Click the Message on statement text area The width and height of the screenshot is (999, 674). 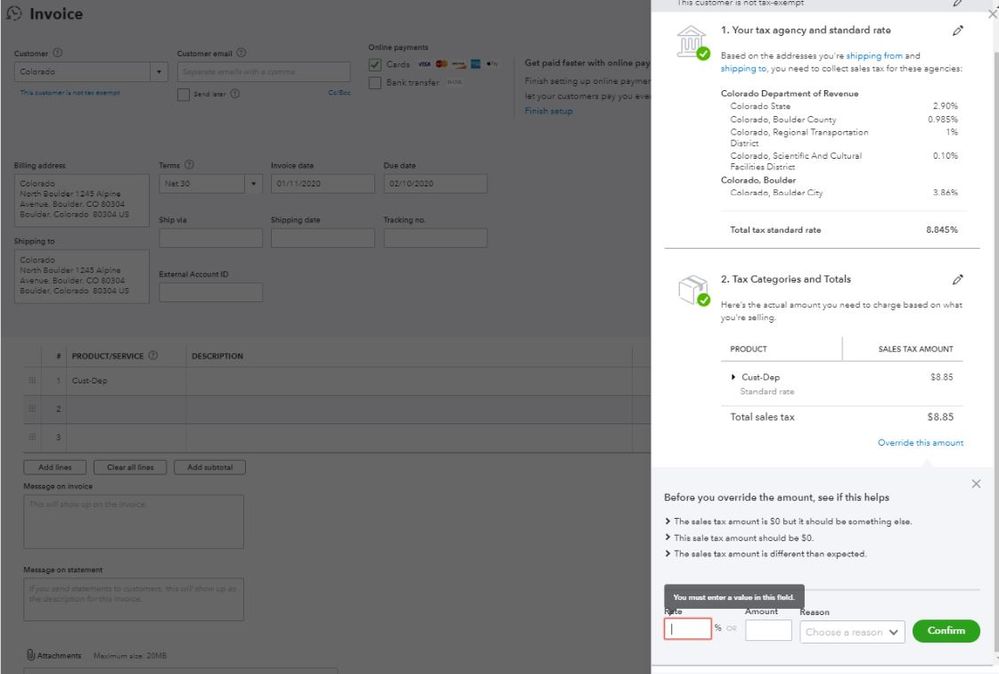point(134,599)
